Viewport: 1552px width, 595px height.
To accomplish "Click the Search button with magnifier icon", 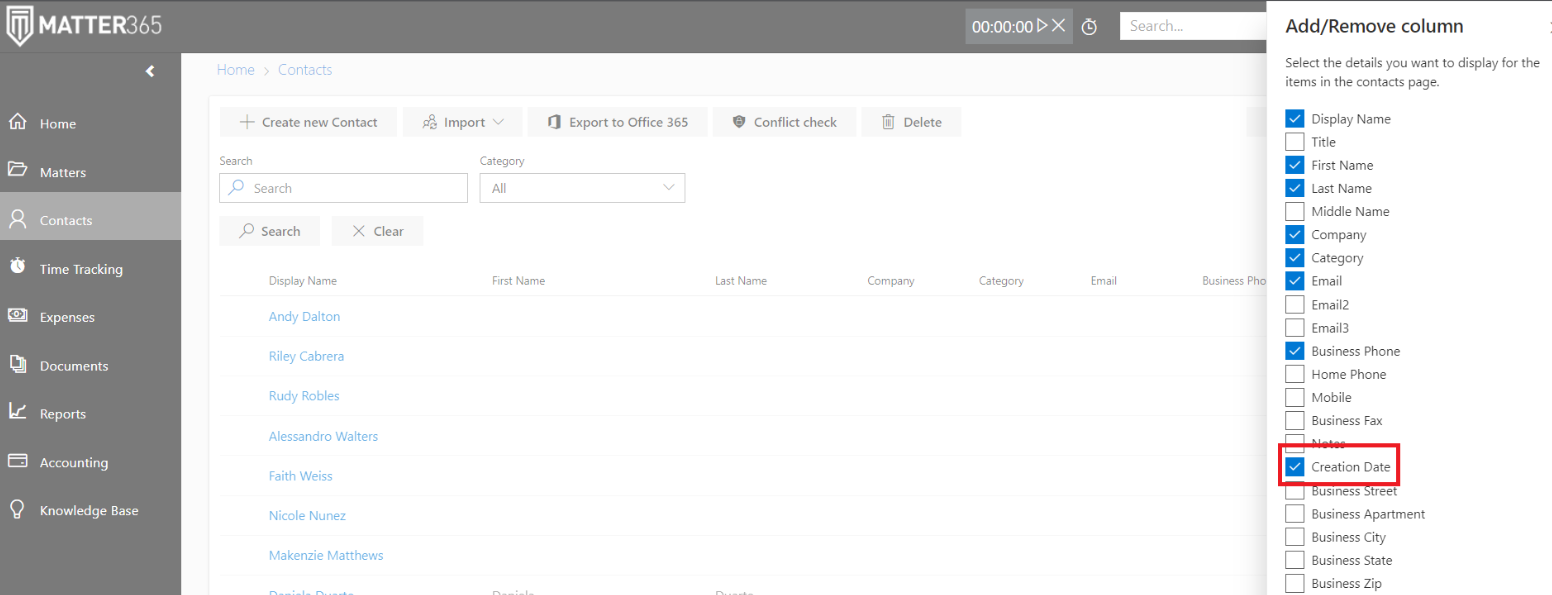I will click(x=270, y=231).
